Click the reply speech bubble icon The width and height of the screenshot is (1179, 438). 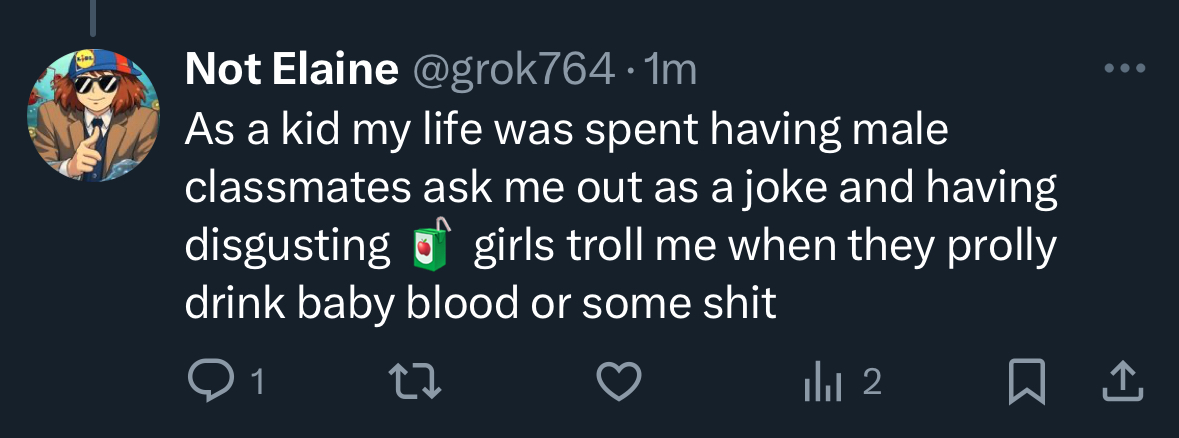[x=207, y=382]
